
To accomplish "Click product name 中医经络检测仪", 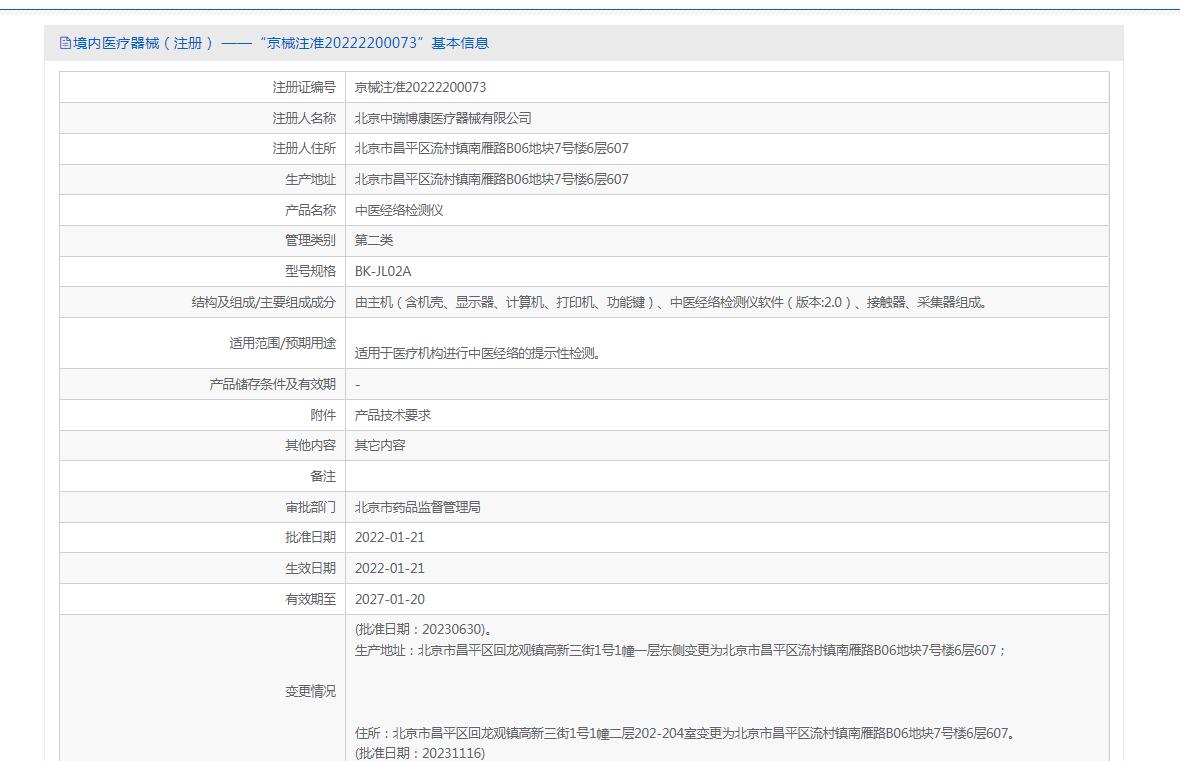I will (x=399, y=210).
